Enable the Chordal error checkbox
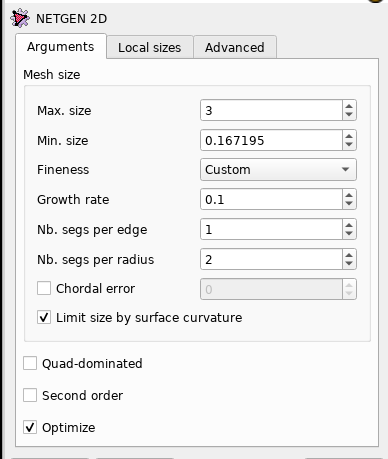This screenshot has width=388, height=459. 44,288
